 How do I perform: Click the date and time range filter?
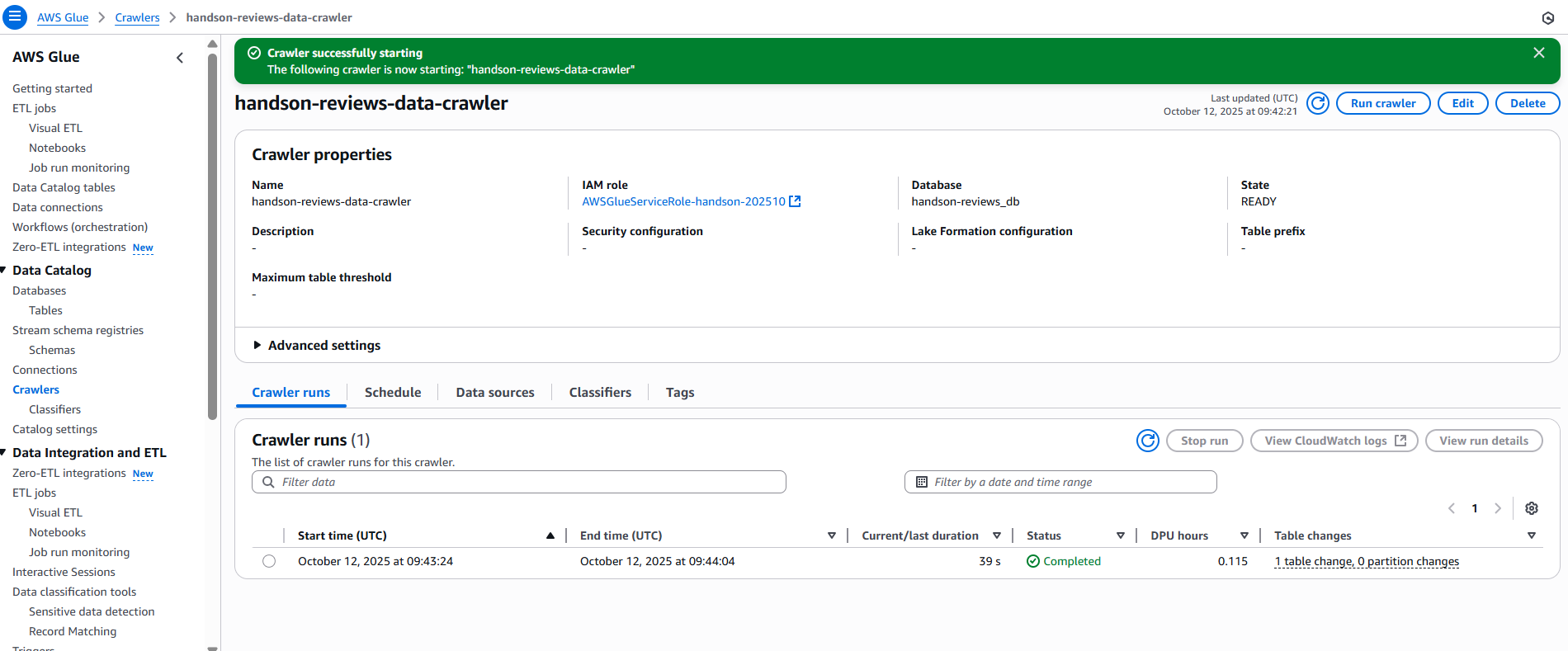[1060, 482]
